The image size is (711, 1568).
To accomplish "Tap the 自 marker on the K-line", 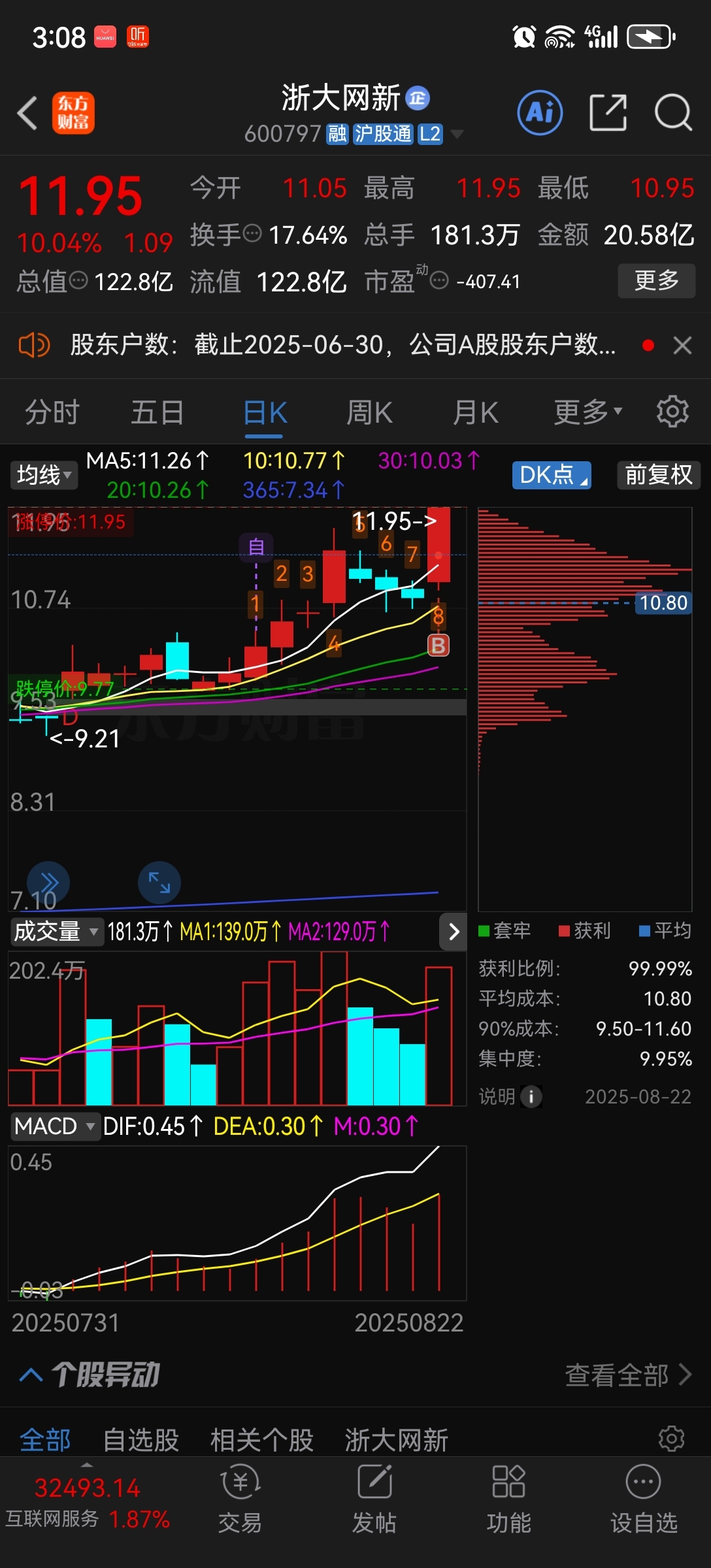I will pos(256,546).
